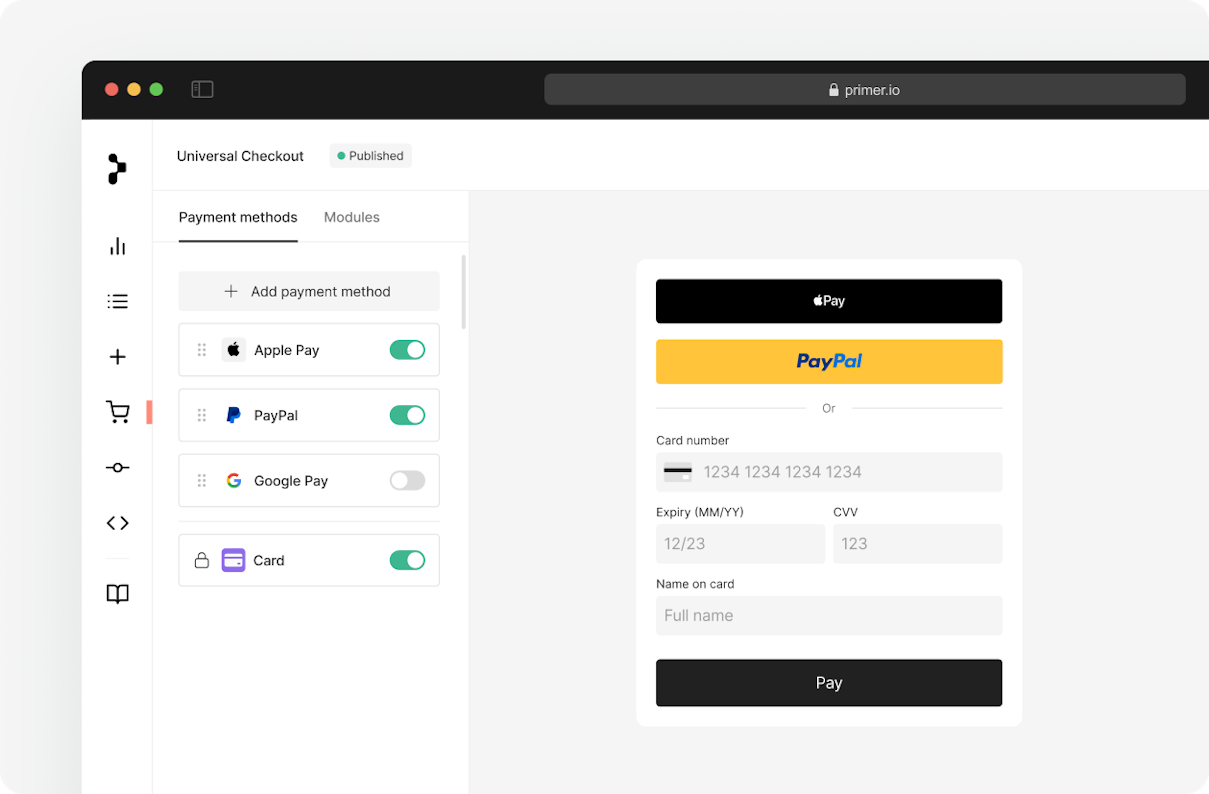Click the padlock icon beside Card
This screenshot has width=1209, height=794.
pyautogui.click(x=201, y=560)
